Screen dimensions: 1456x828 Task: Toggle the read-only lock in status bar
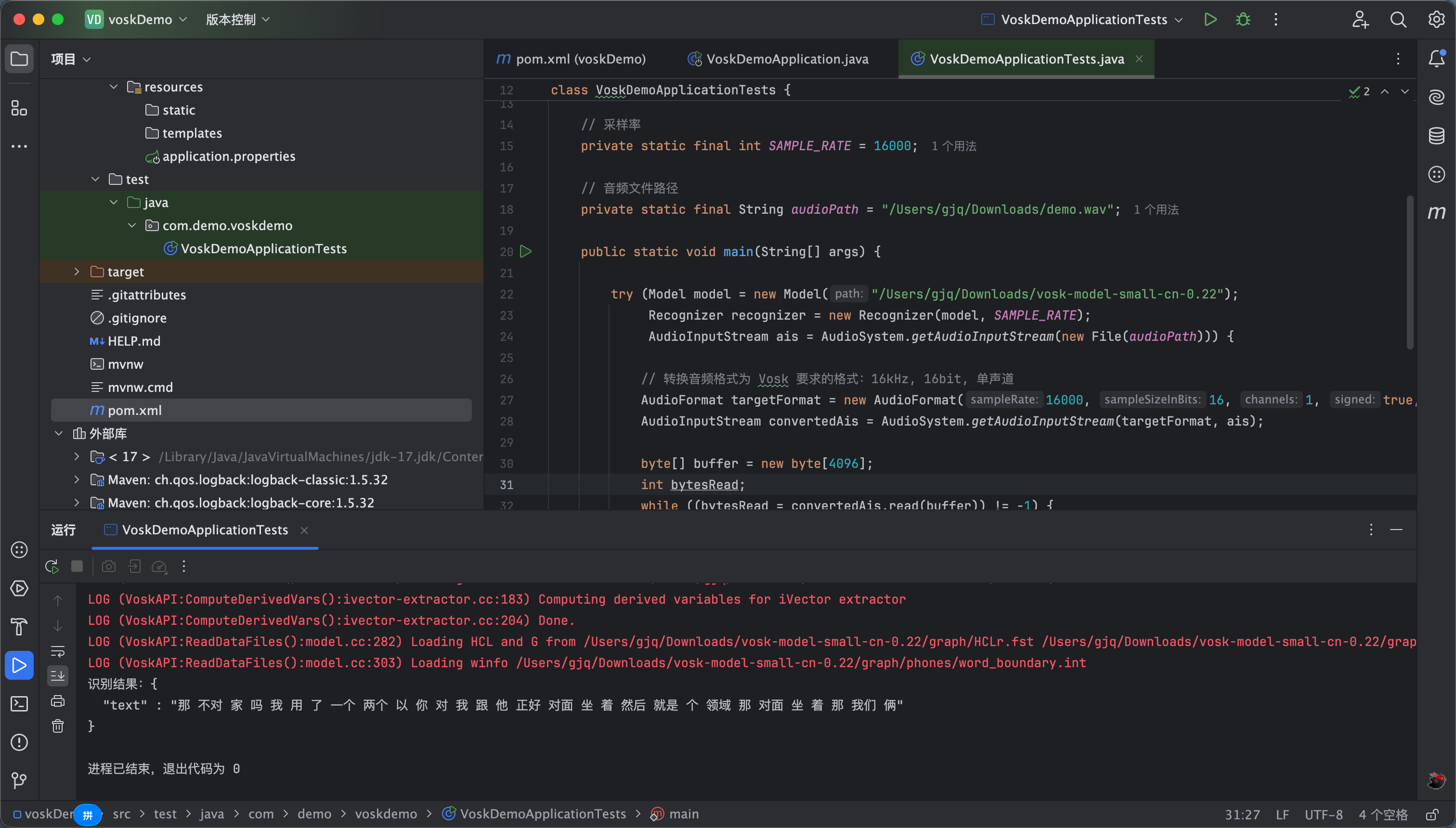click(x=1432, y=815)
